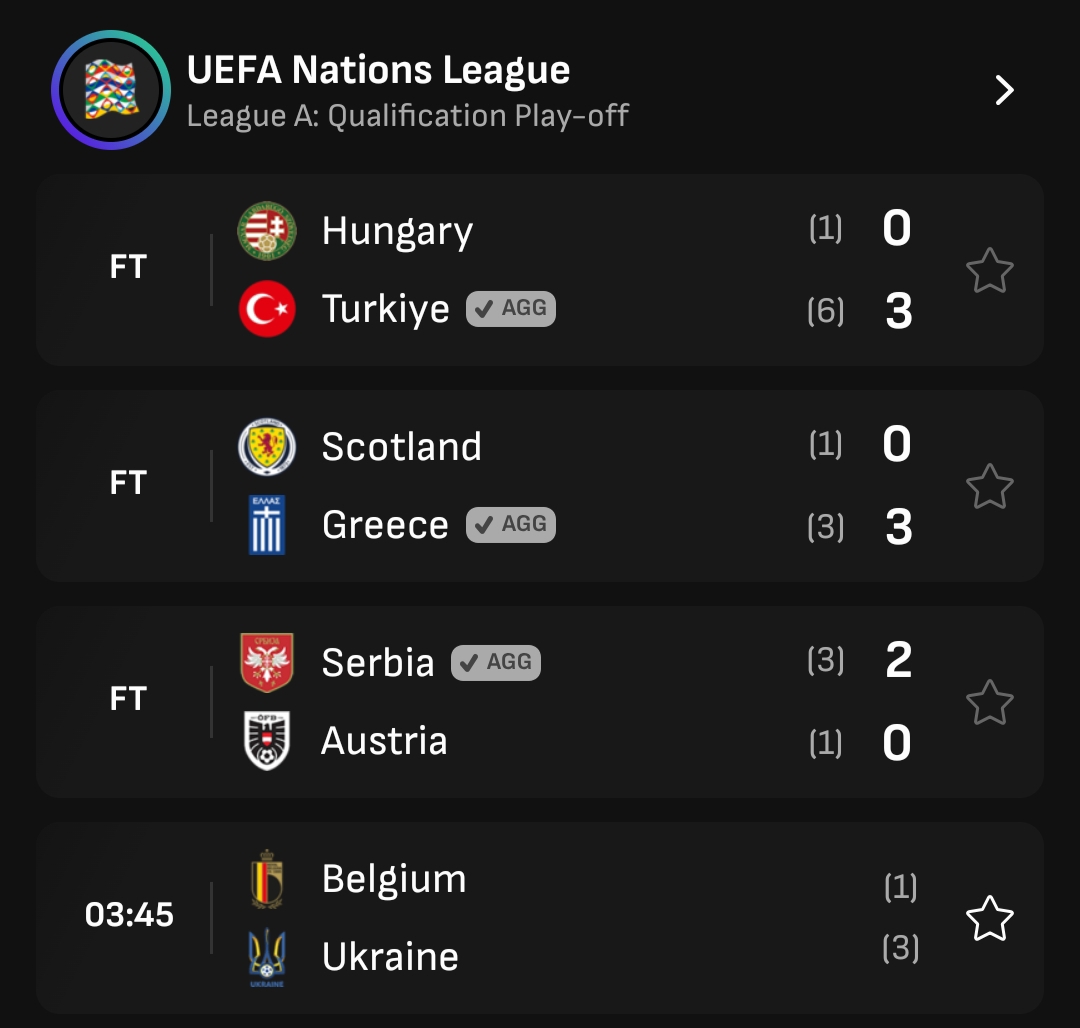Click the Scotland team crest
The width and height of the screenshot is (1080, 1028).
[x=267, y=447]
